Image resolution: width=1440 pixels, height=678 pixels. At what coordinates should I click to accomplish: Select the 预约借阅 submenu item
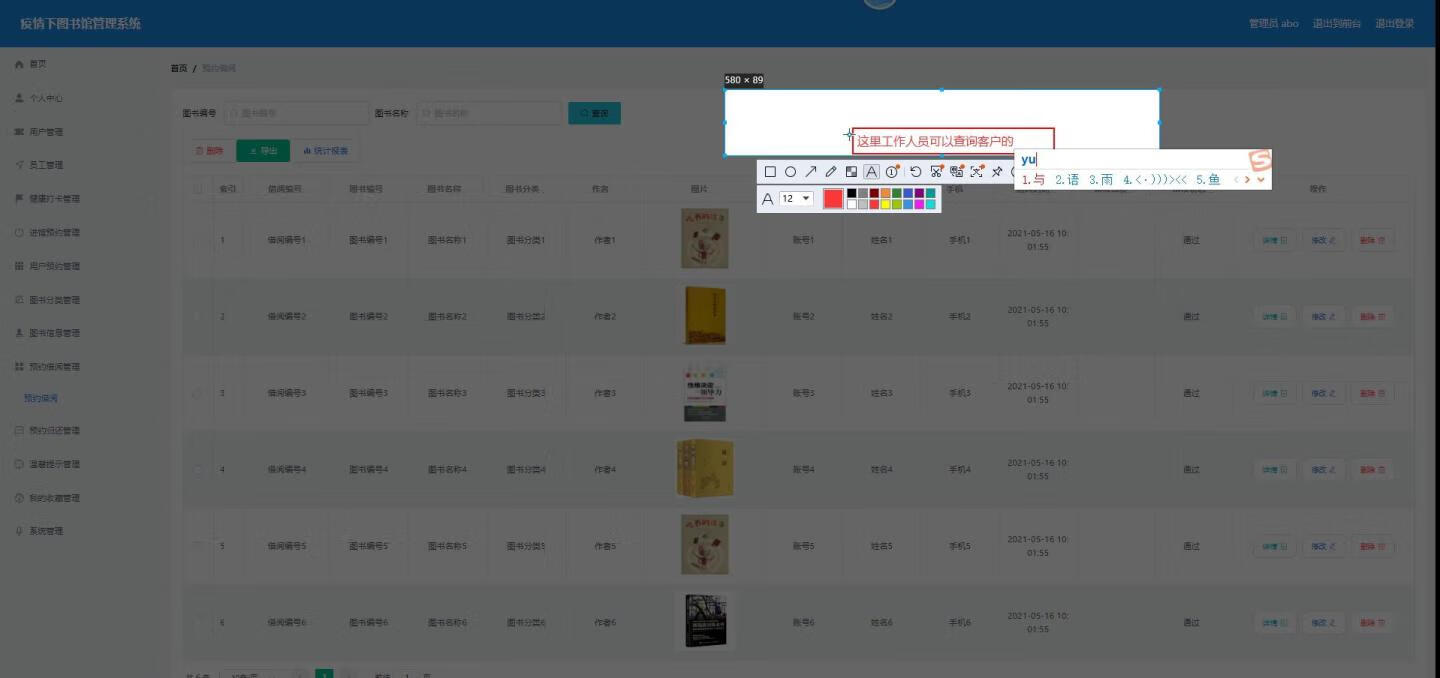(41, 398)
